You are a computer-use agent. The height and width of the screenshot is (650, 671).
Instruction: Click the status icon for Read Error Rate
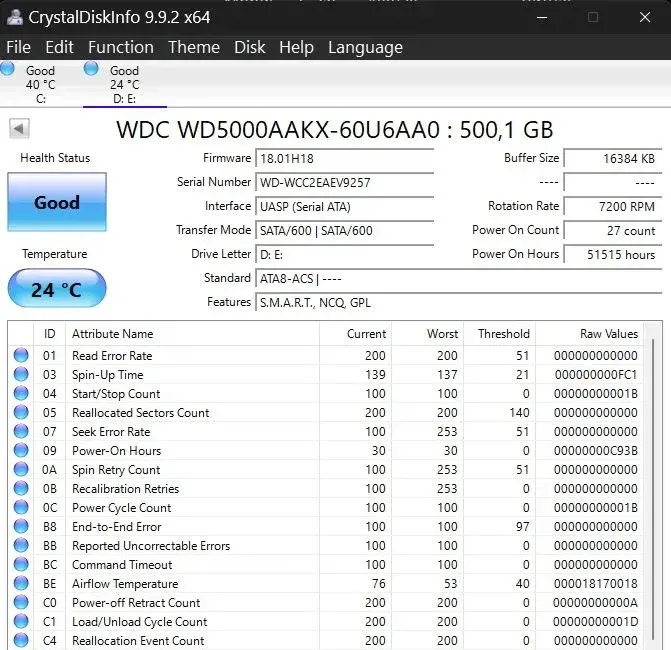pos(21,355)
